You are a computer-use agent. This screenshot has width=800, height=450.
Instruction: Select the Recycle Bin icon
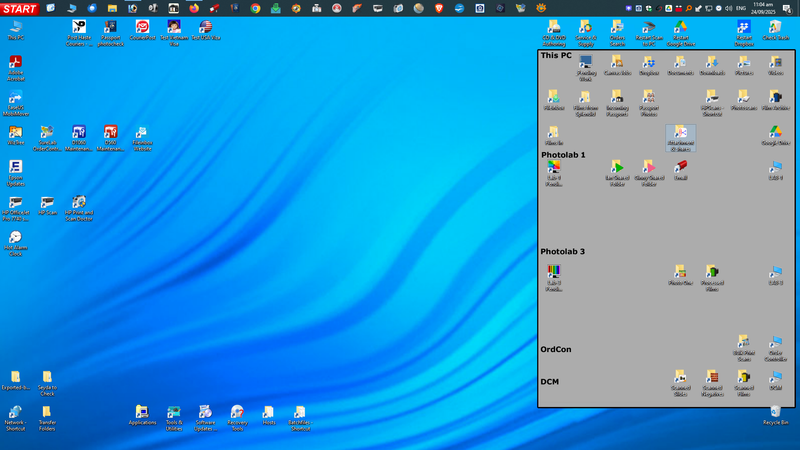tap(776, 414)
